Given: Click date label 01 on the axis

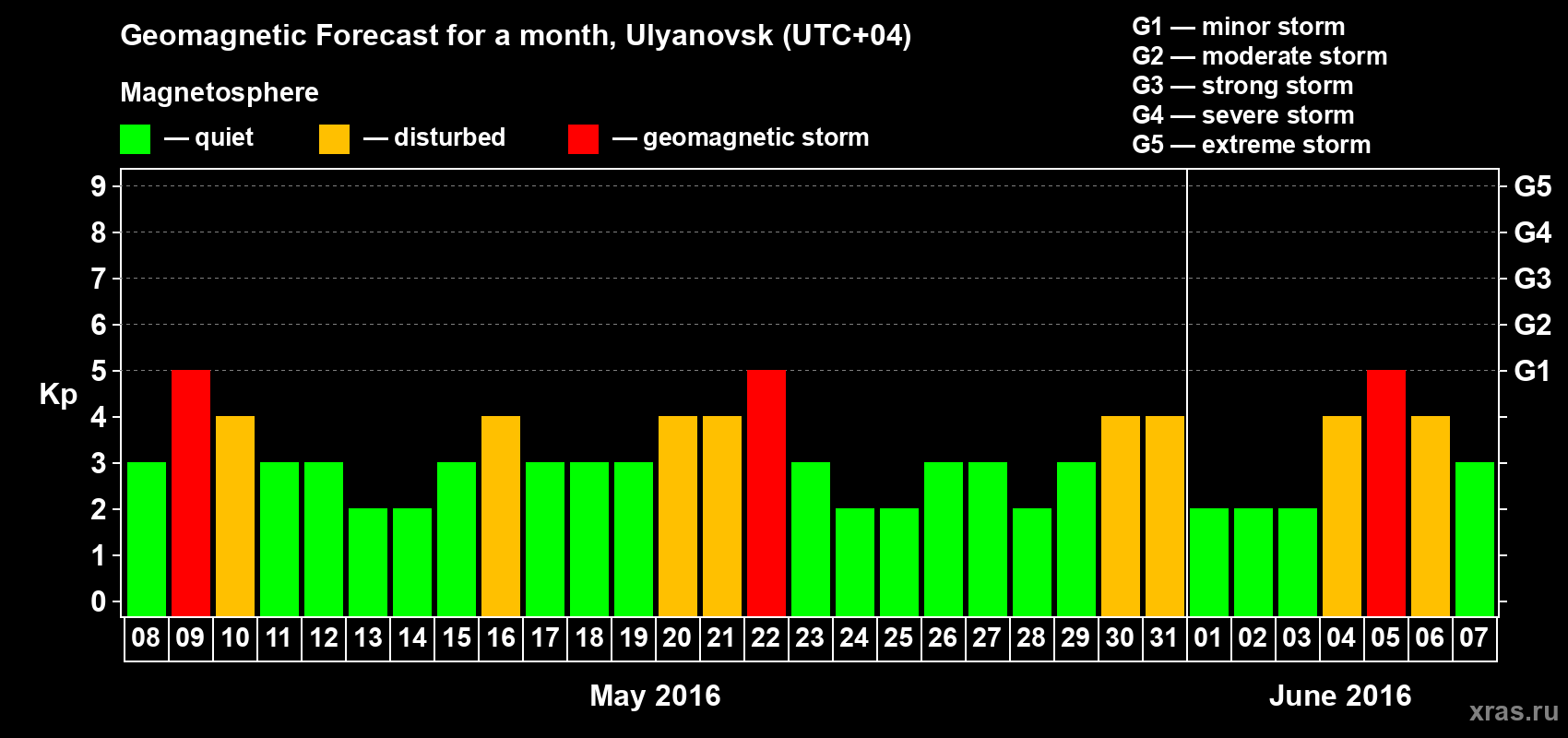Looking at the screenshot, I should pos(1208,637).
